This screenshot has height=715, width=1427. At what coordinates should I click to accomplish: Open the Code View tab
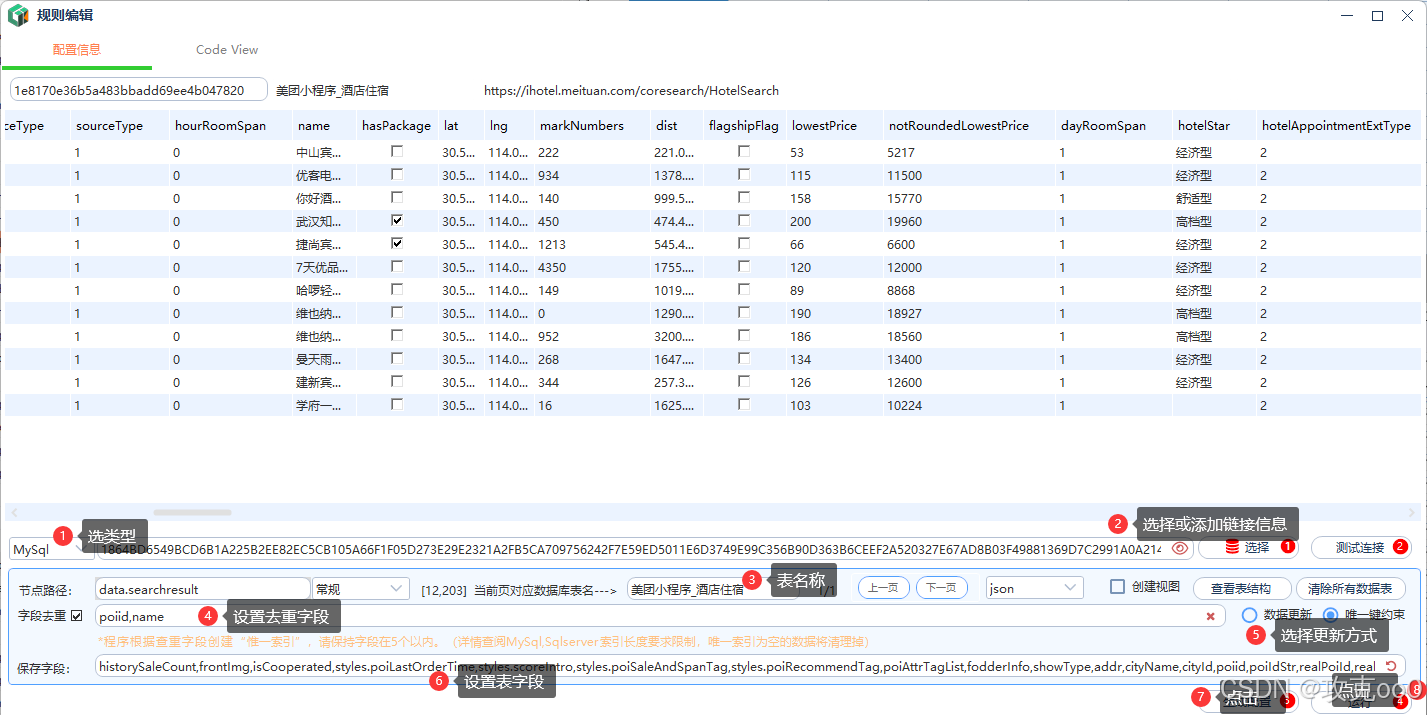(227, 49)
